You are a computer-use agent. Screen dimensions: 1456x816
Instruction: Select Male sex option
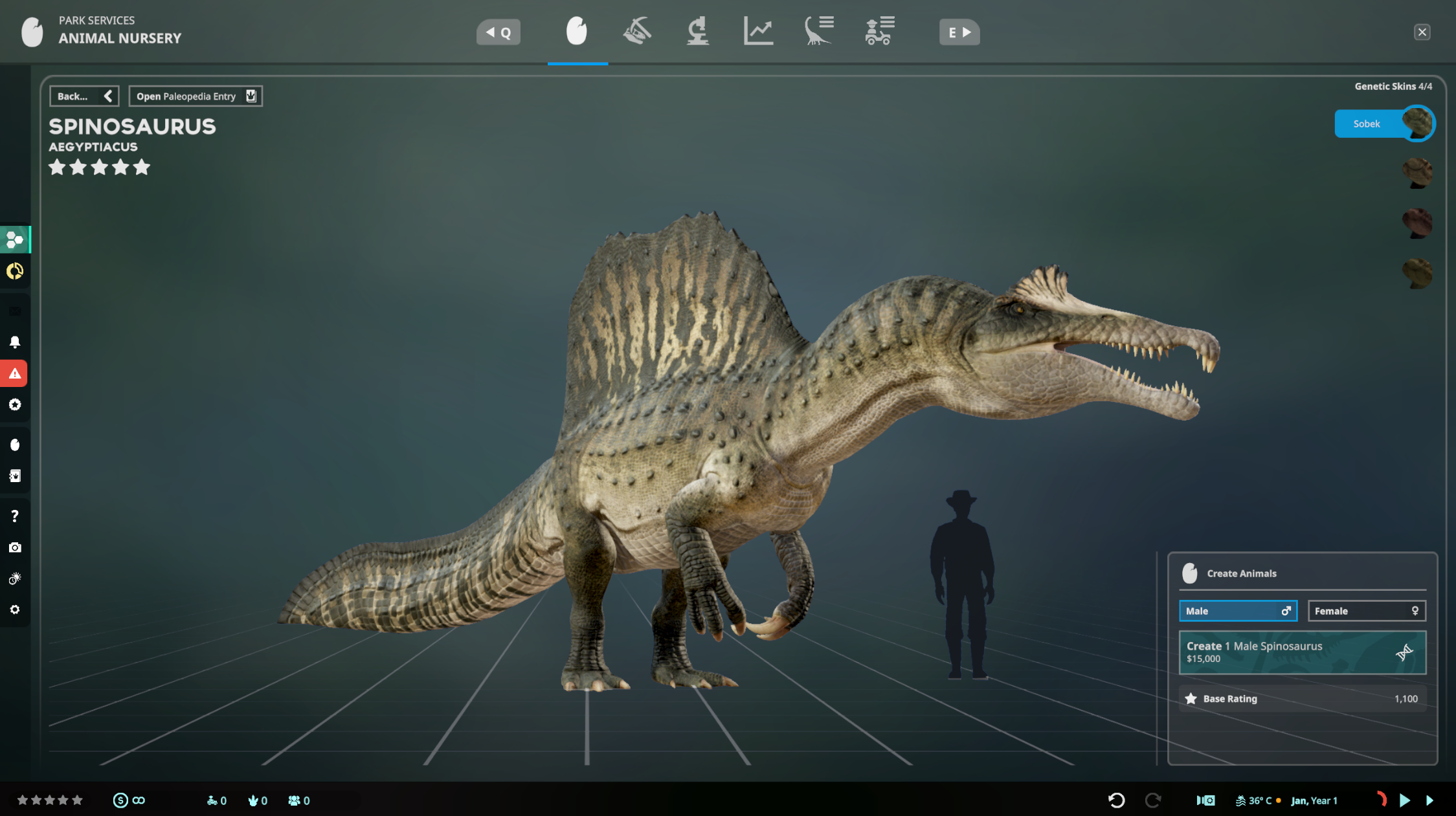pos(1238,611)
